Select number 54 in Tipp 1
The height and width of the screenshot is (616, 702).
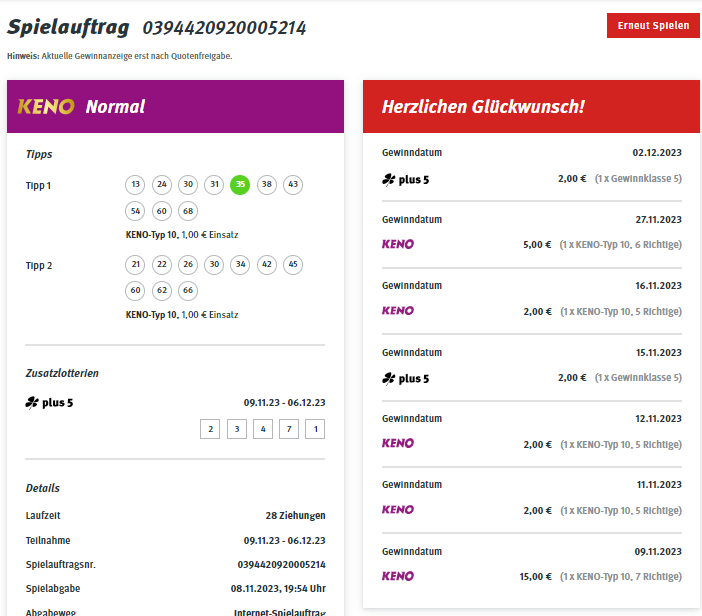click(x=135, y=211)
